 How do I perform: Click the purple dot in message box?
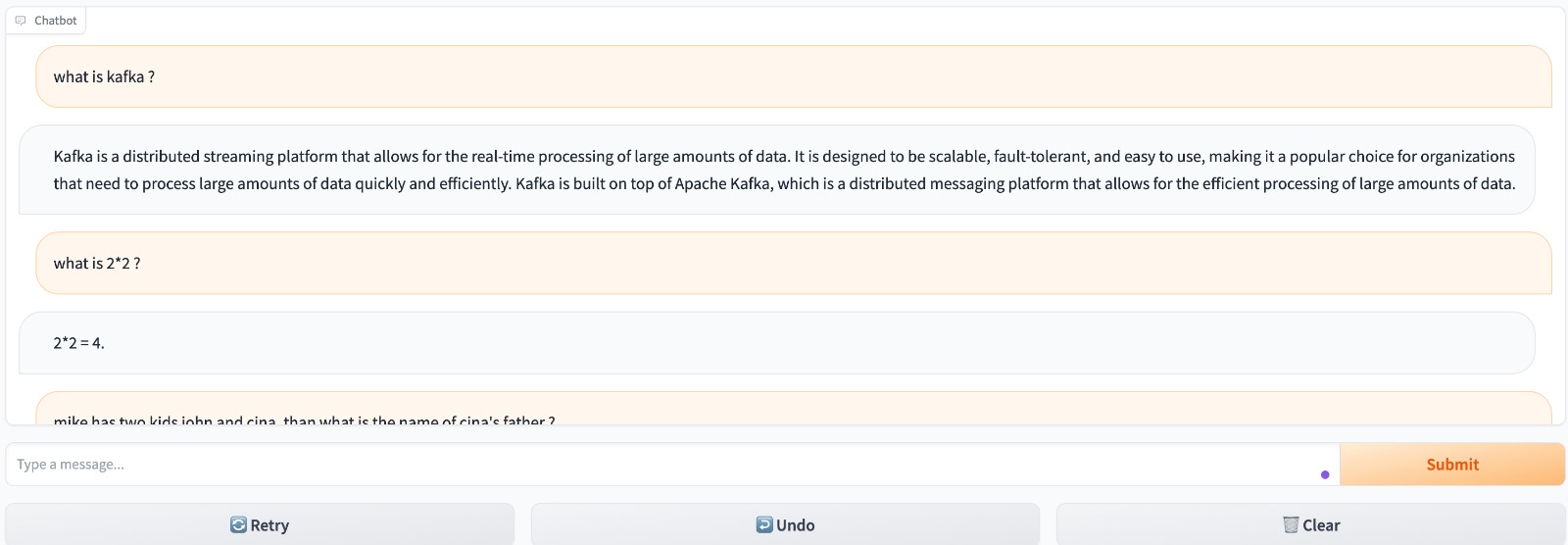click(x=1325, y=474)
